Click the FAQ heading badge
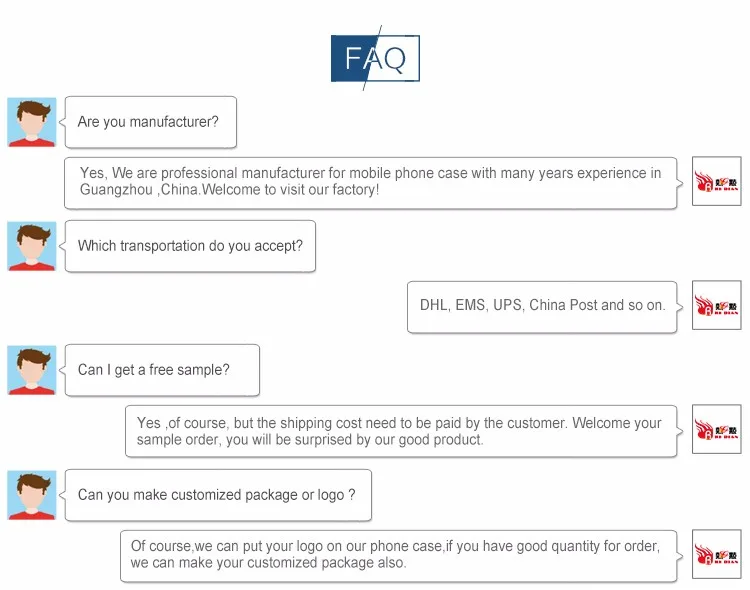750x590 pixels. (375, 58)
